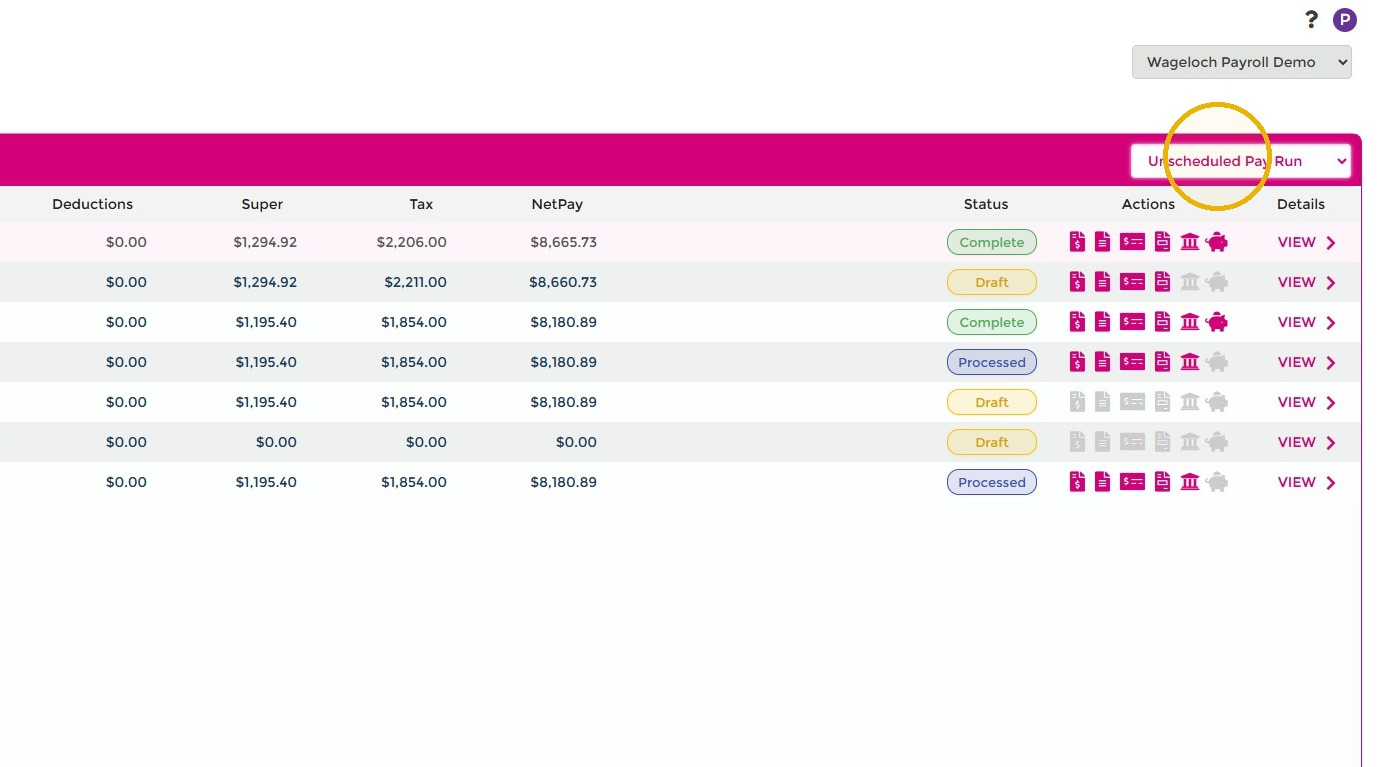Viewport: 1377px width, 767px height.
Task: Click the VIEW chevron in $0.00 NetPay row
Action: coord(1331,442)
